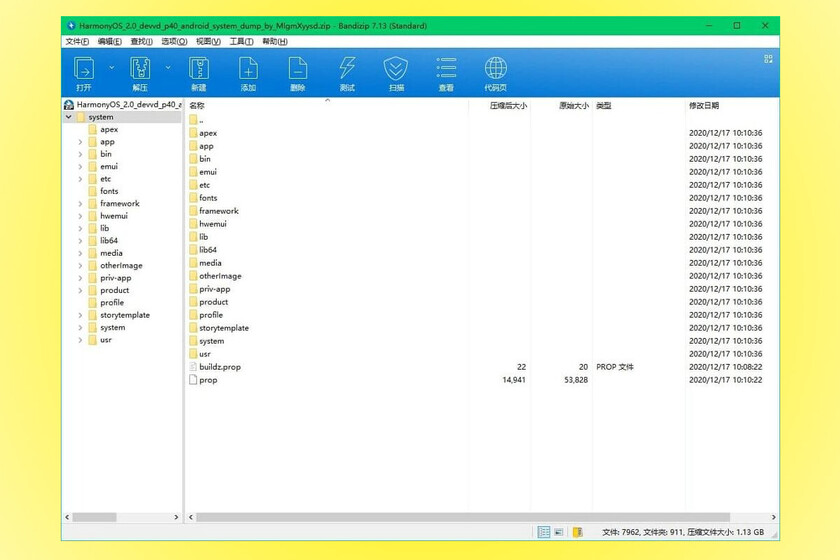Click the Add files (添加) icon
Screen dimensions: 840x560
coord(248,69)
